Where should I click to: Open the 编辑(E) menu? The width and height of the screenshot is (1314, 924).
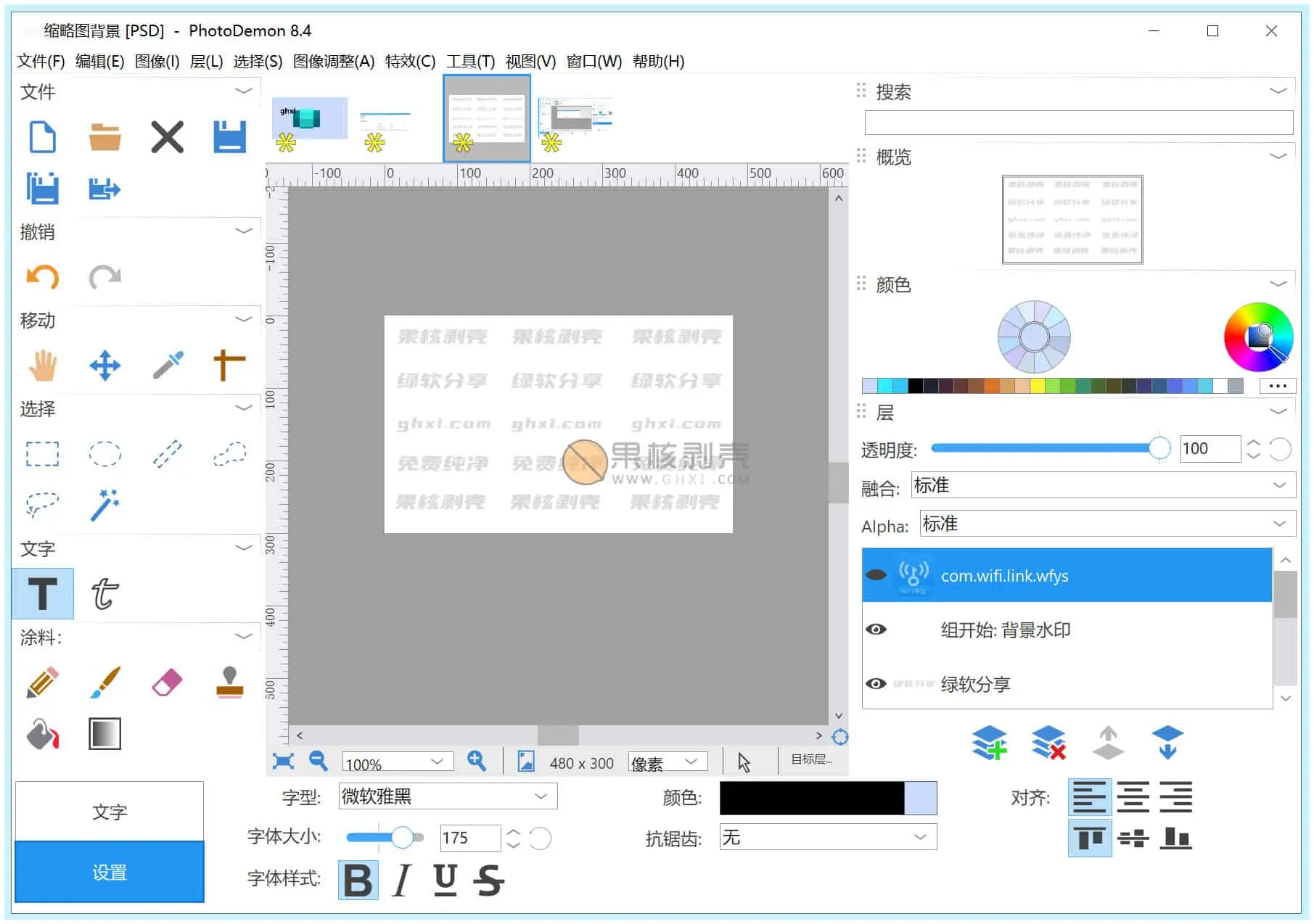[x=99, y=61]
